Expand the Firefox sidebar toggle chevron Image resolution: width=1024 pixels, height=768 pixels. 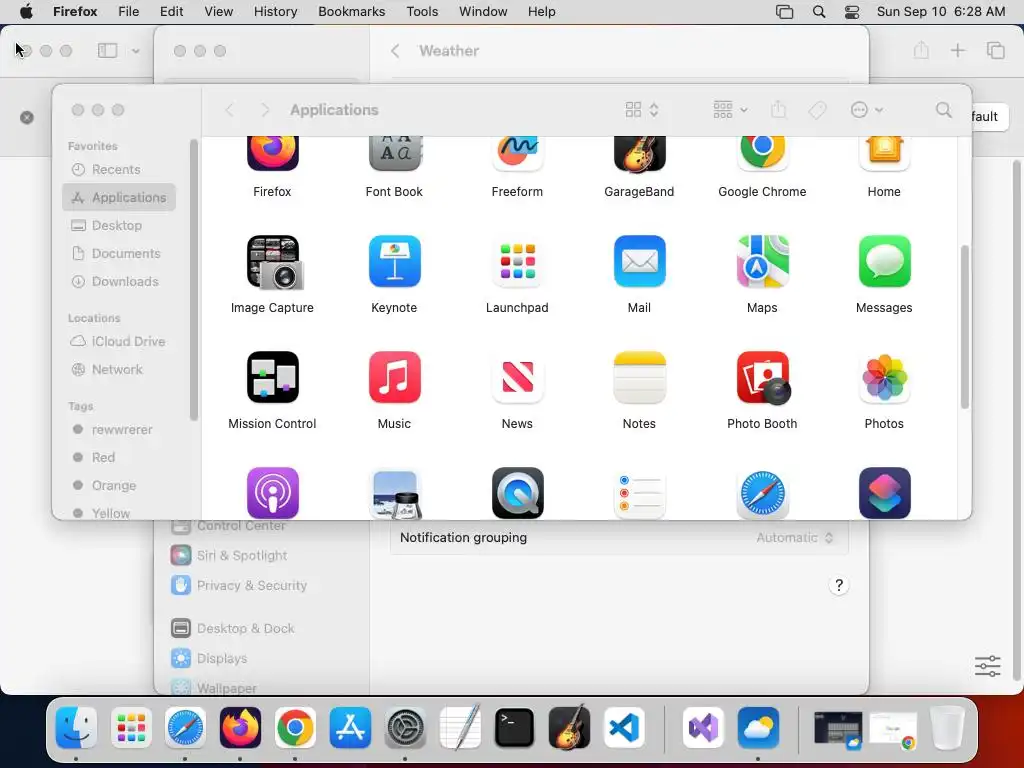135,50
